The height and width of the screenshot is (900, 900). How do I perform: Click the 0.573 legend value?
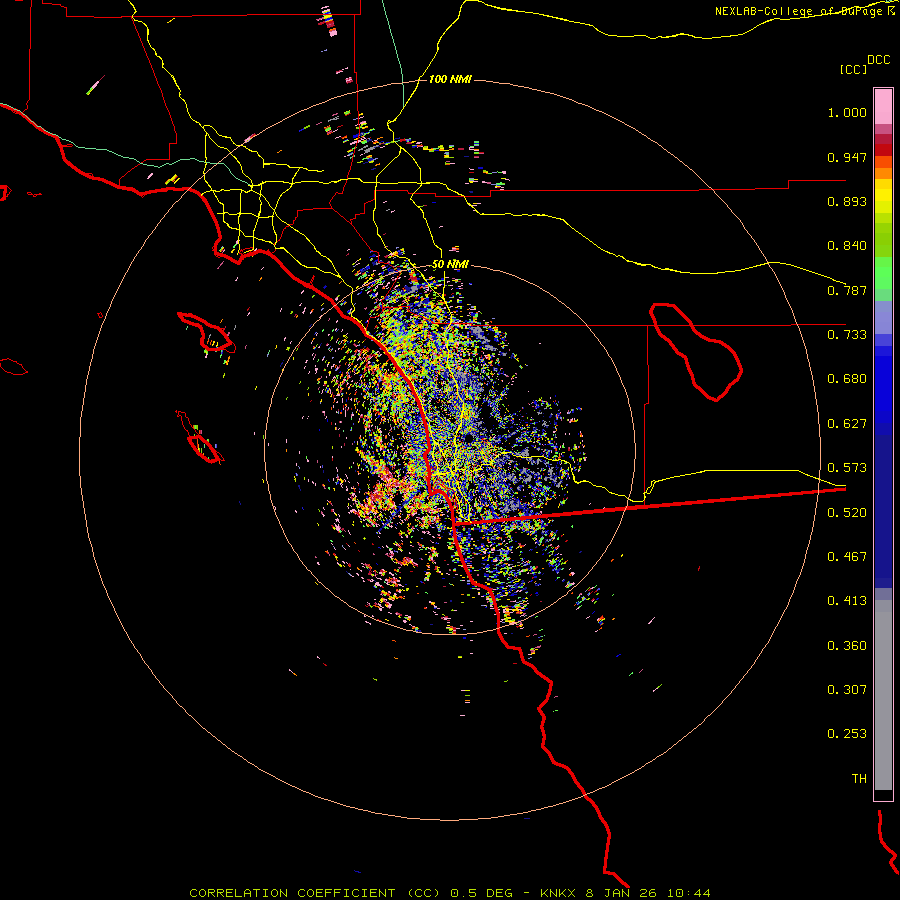[847, 468]
